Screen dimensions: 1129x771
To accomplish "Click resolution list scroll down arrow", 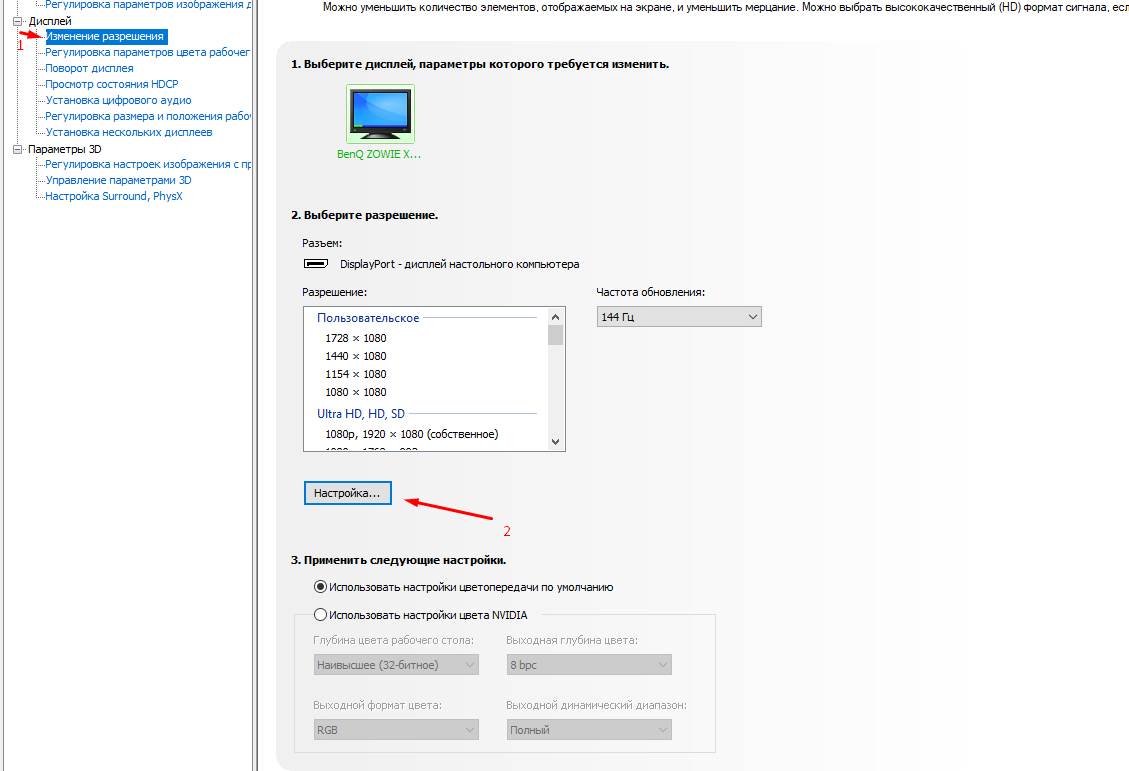I will click(555, 442).
